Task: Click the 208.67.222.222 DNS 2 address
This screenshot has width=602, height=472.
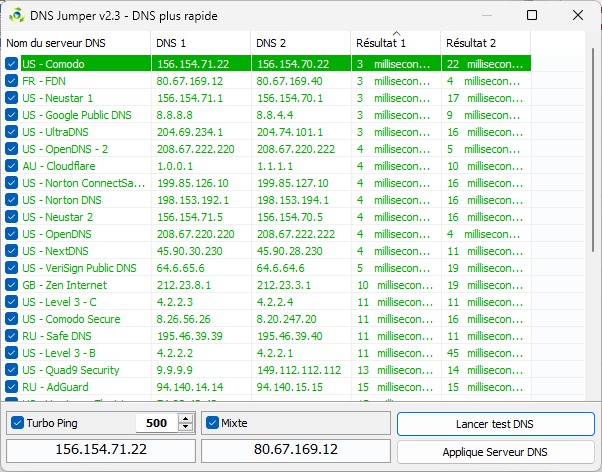Action: tap(296, 234)
